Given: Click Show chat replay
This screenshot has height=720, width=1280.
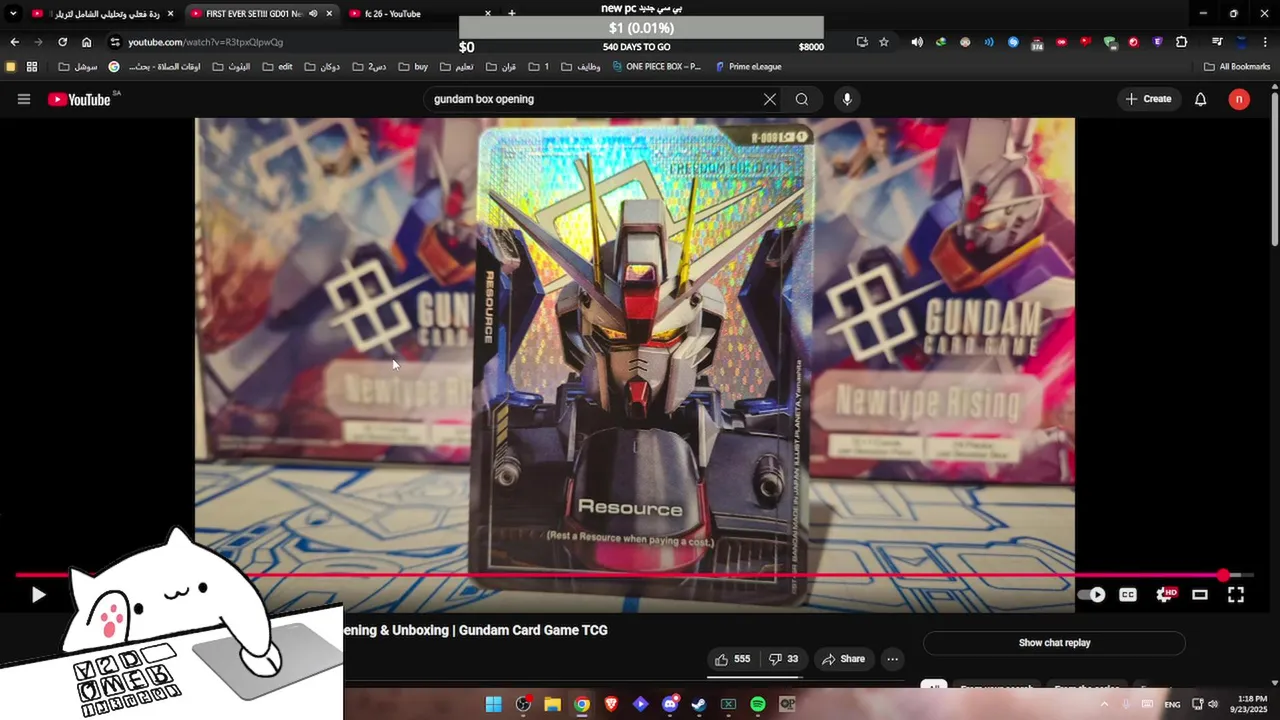Looking at the screenshot, I should point(1054,643).
